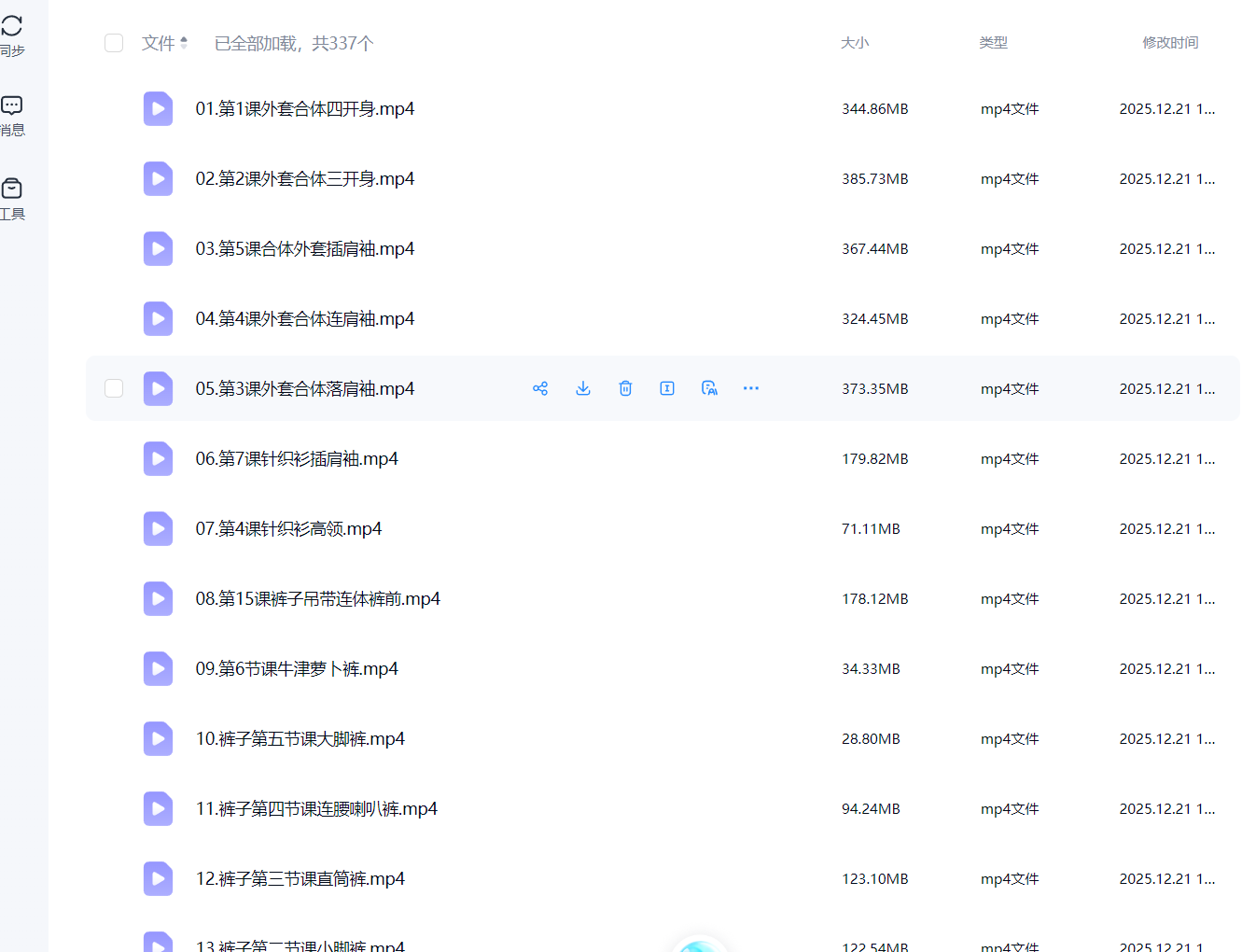Sort list by 大小 column header

(854, 43)
